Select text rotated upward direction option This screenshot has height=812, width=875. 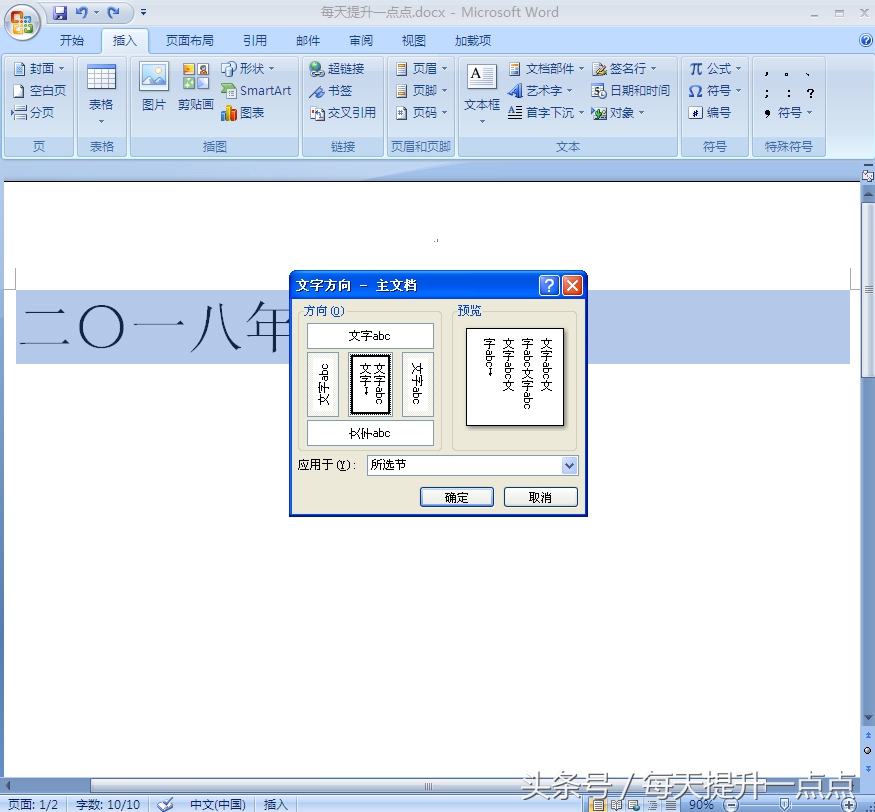click(323, 384)
